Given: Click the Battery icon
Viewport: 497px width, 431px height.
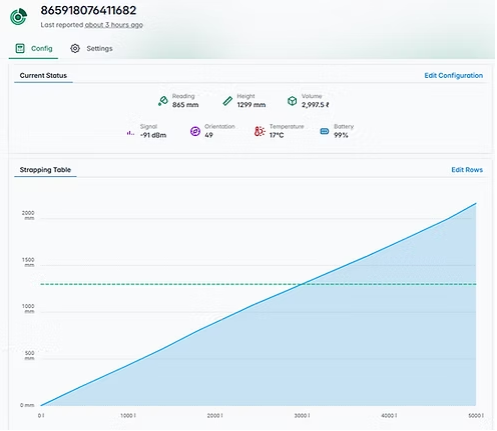Looking at the screenshot, I should click(x=325, y=131).
